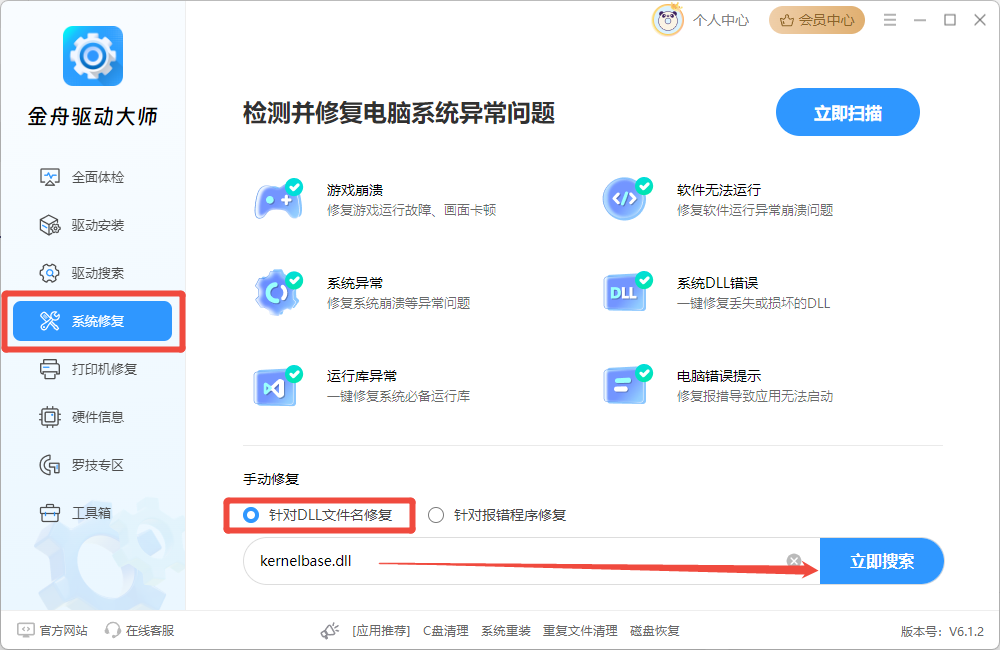Open 重复文件清理 recommended app
Viewport: 1000px width, 650px height.
point(580,631)
